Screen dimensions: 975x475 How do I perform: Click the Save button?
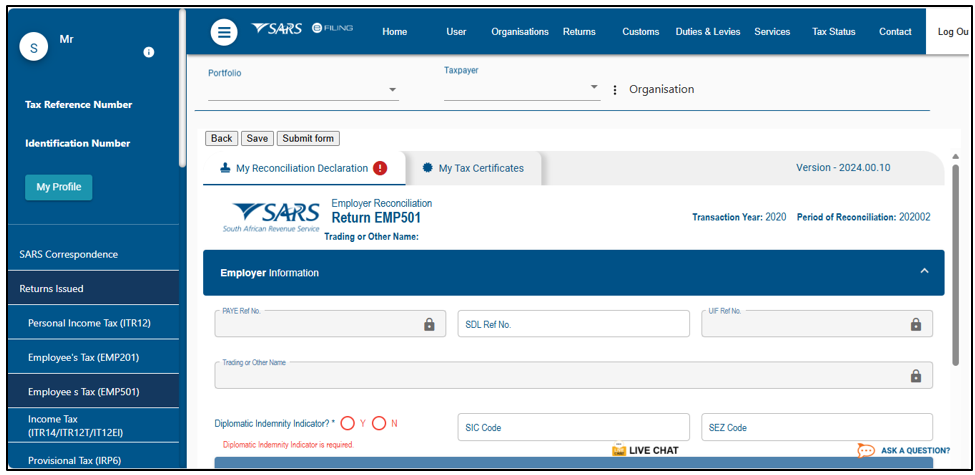pos(257,139)
